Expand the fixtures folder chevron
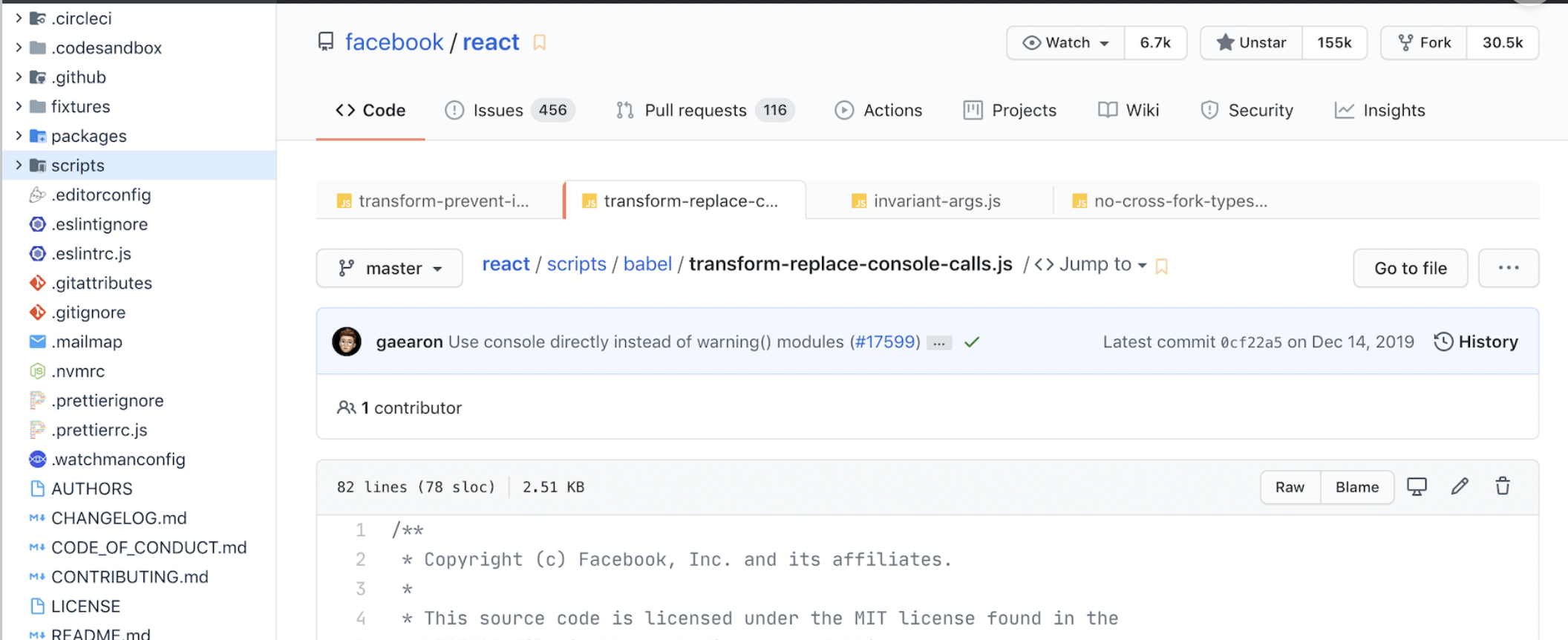This screenshot has width=1568, height=640. (x=19, y=106)
